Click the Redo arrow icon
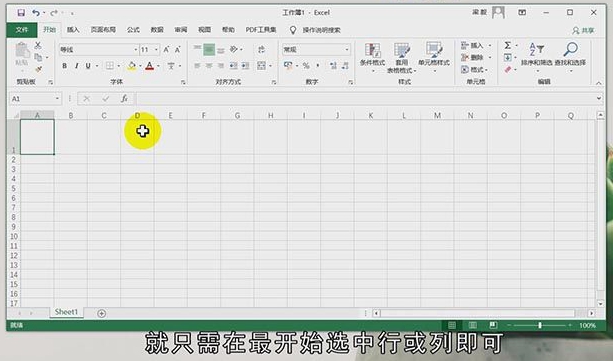 click(54, 13)
